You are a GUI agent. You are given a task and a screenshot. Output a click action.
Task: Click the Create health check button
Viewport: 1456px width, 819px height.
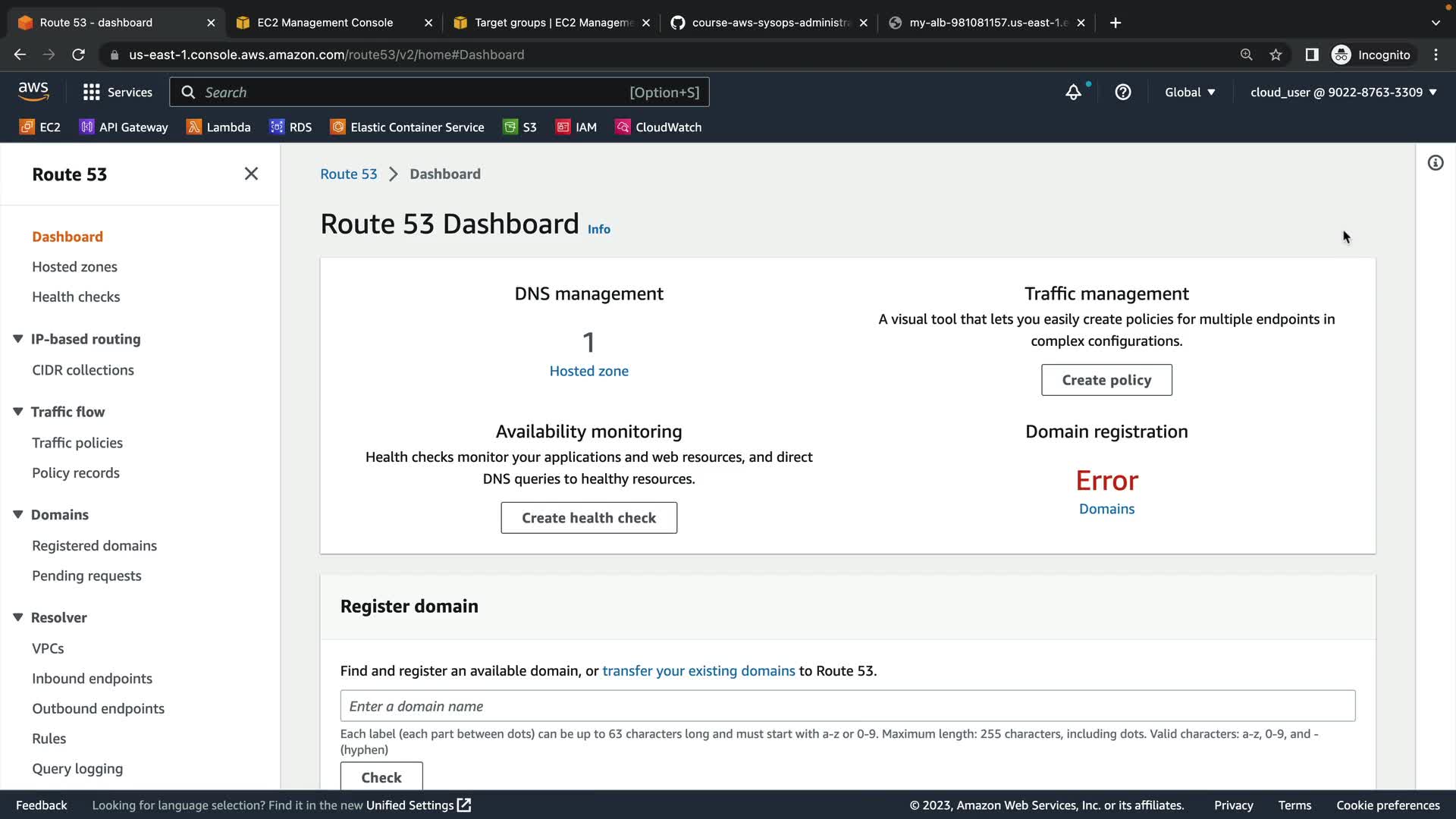point(588,518)
